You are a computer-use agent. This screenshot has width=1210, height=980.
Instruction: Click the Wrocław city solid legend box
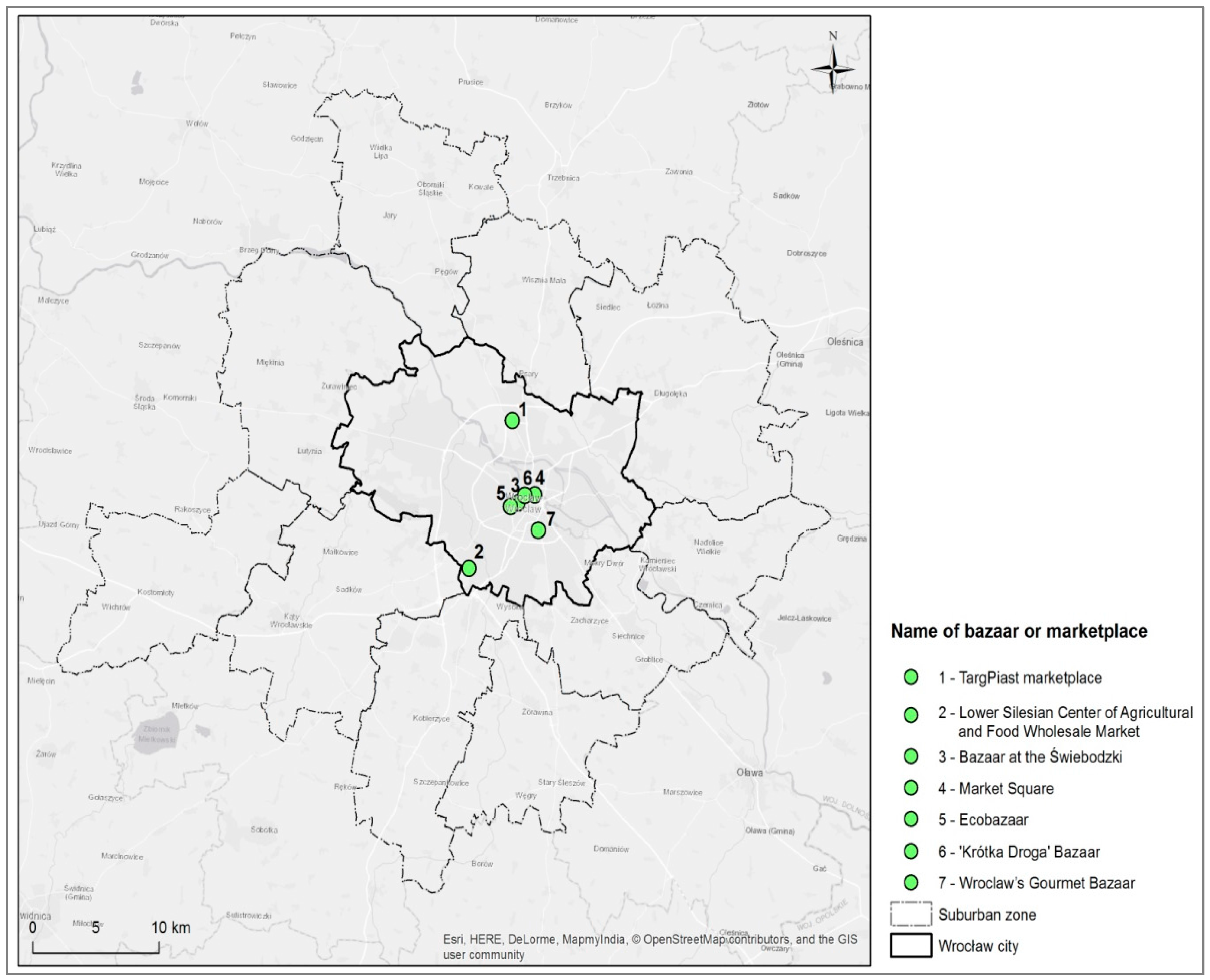911,945
